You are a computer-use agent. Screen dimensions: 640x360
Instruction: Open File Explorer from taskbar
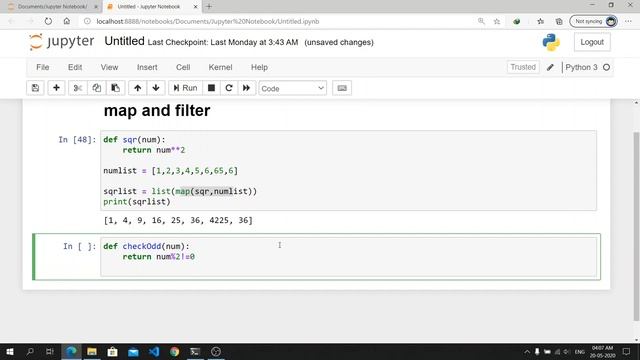point(92,351)
